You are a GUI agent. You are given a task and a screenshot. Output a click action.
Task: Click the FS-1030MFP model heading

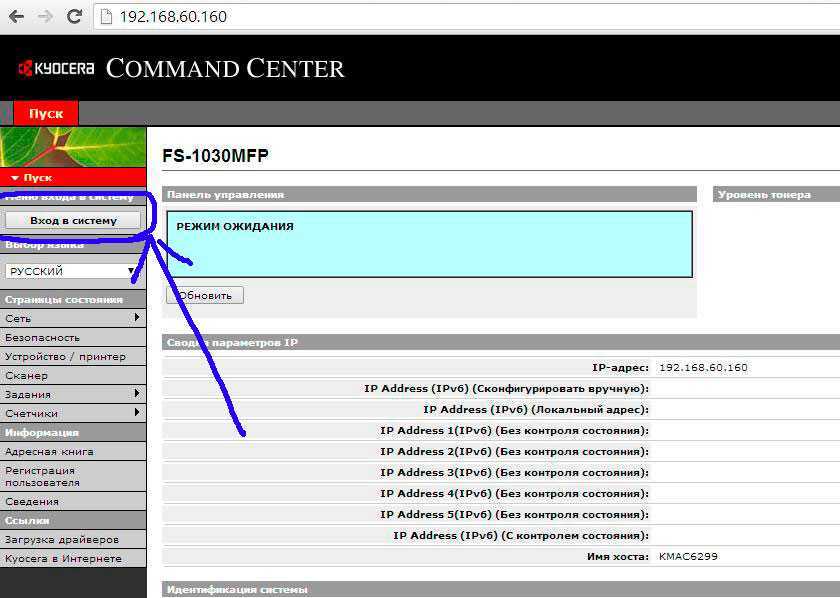pos(215,156)
